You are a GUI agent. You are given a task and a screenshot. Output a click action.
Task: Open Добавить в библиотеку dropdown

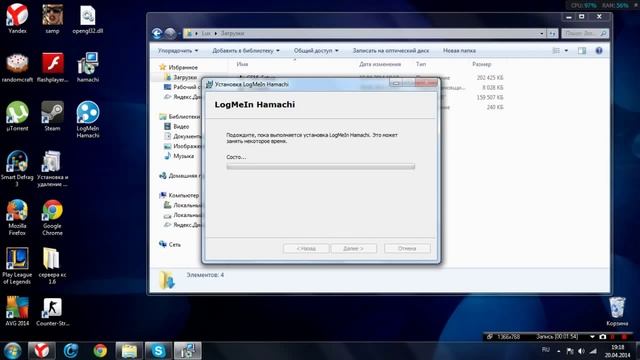pos(246,51)
